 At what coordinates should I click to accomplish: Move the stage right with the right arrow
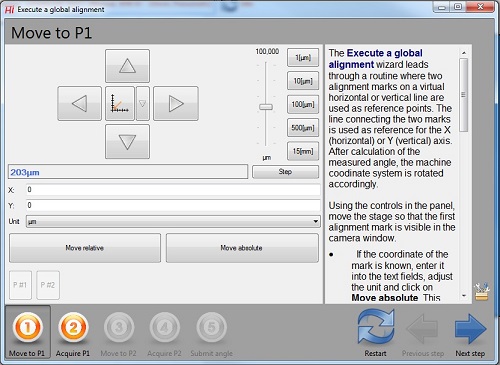point(176,103)
